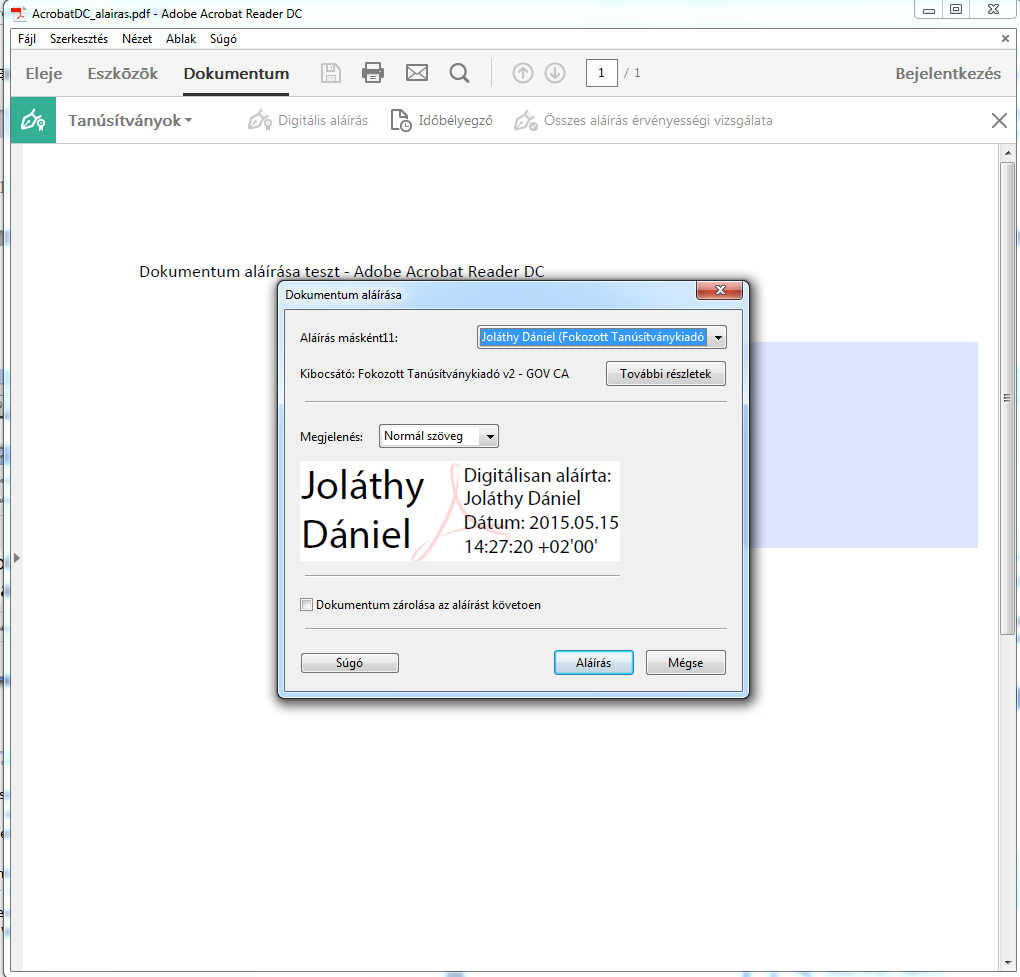Click the Kibocsátó issuer text

pyautogui.click(x=434, y=373)
